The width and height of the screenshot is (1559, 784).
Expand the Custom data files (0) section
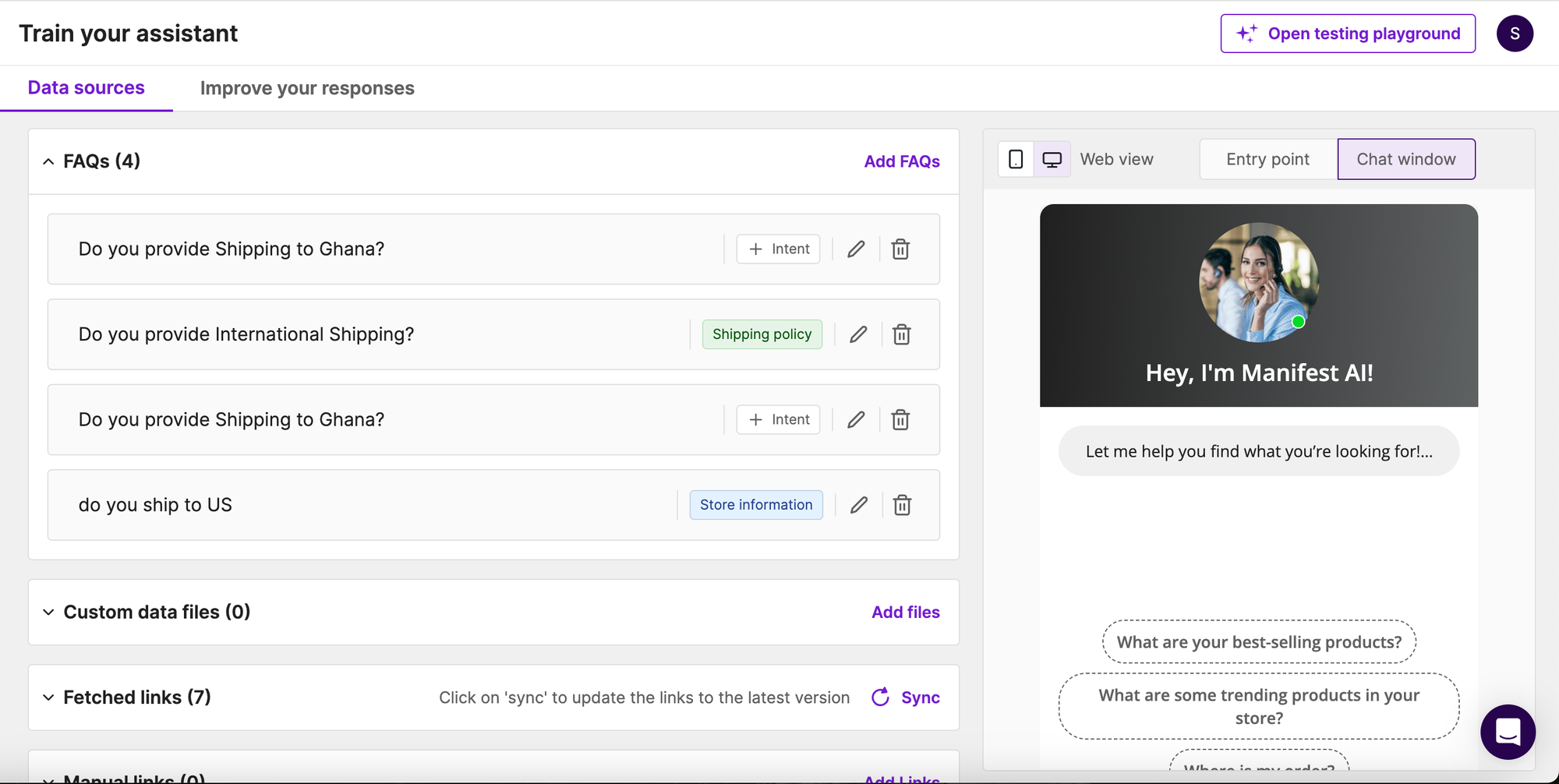click(48, 613)
